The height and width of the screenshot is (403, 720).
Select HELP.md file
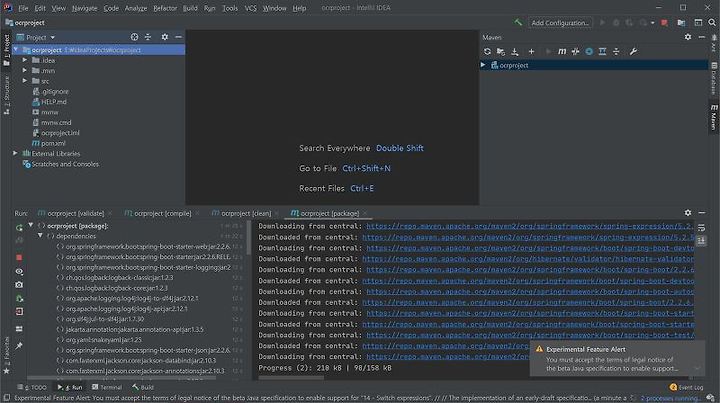coord(50,102)
